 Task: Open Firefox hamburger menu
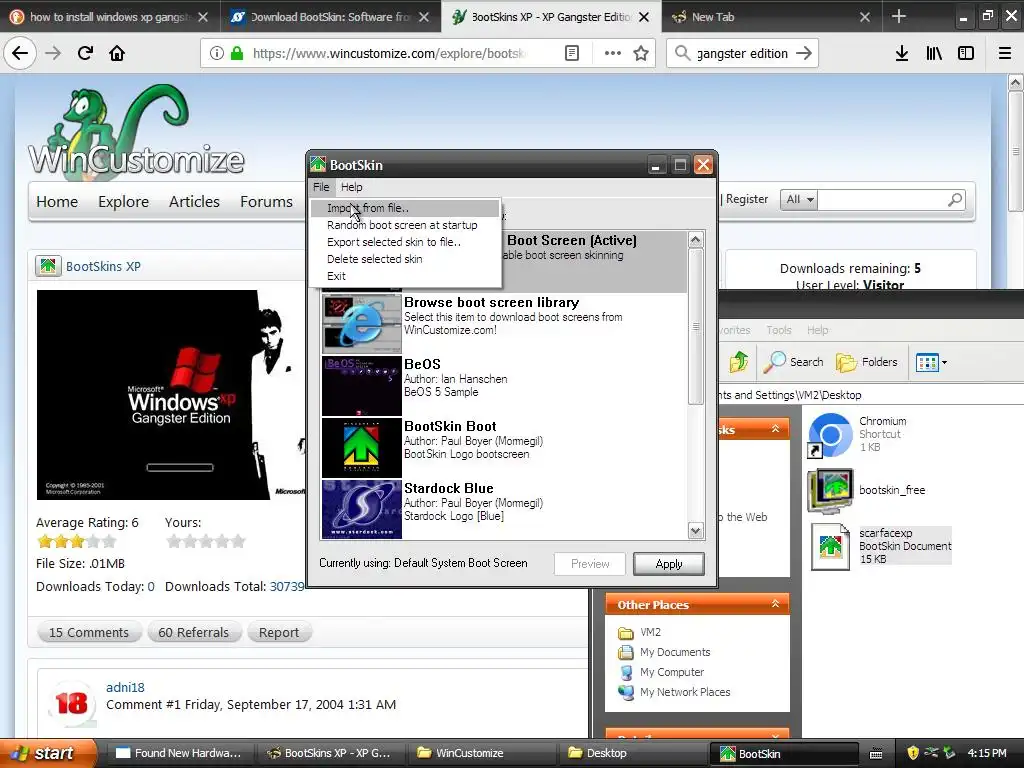pyautogui.click(x=1005, y=54)
